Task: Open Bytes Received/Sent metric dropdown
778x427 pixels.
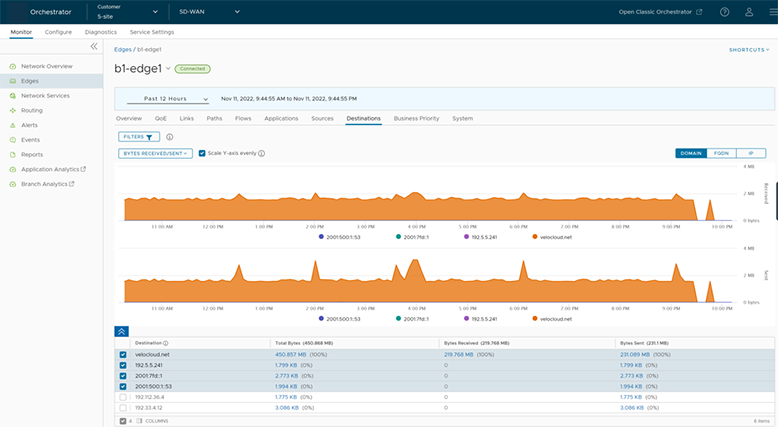Action: [x=155, y=153]
